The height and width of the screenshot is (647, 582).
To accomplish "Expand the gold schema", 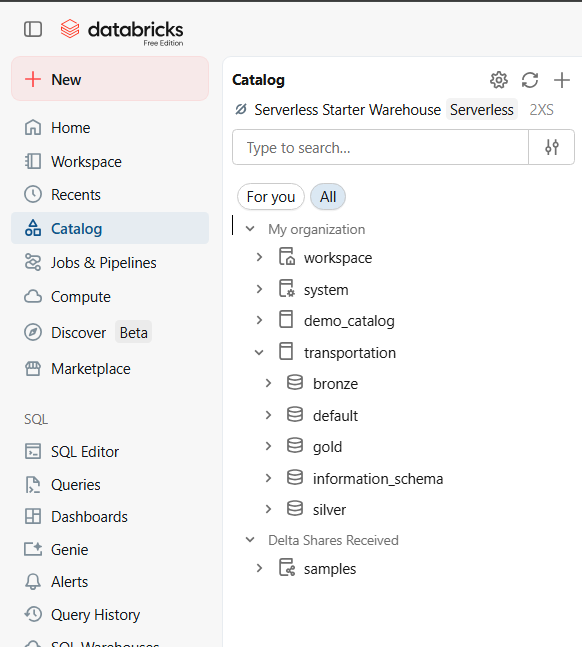I will (268, 446).
